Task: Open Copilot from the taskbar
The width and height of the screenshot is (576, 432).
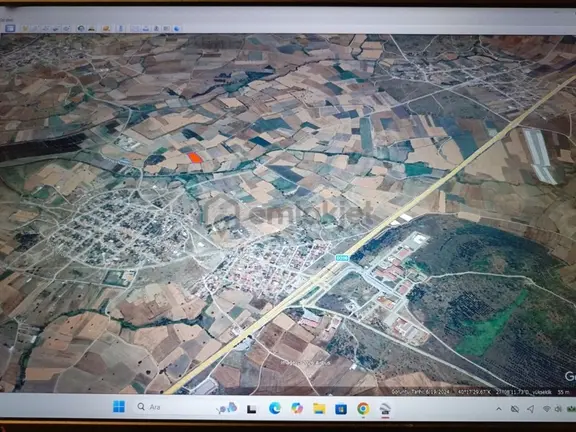Action: click(x=296, y=408)
